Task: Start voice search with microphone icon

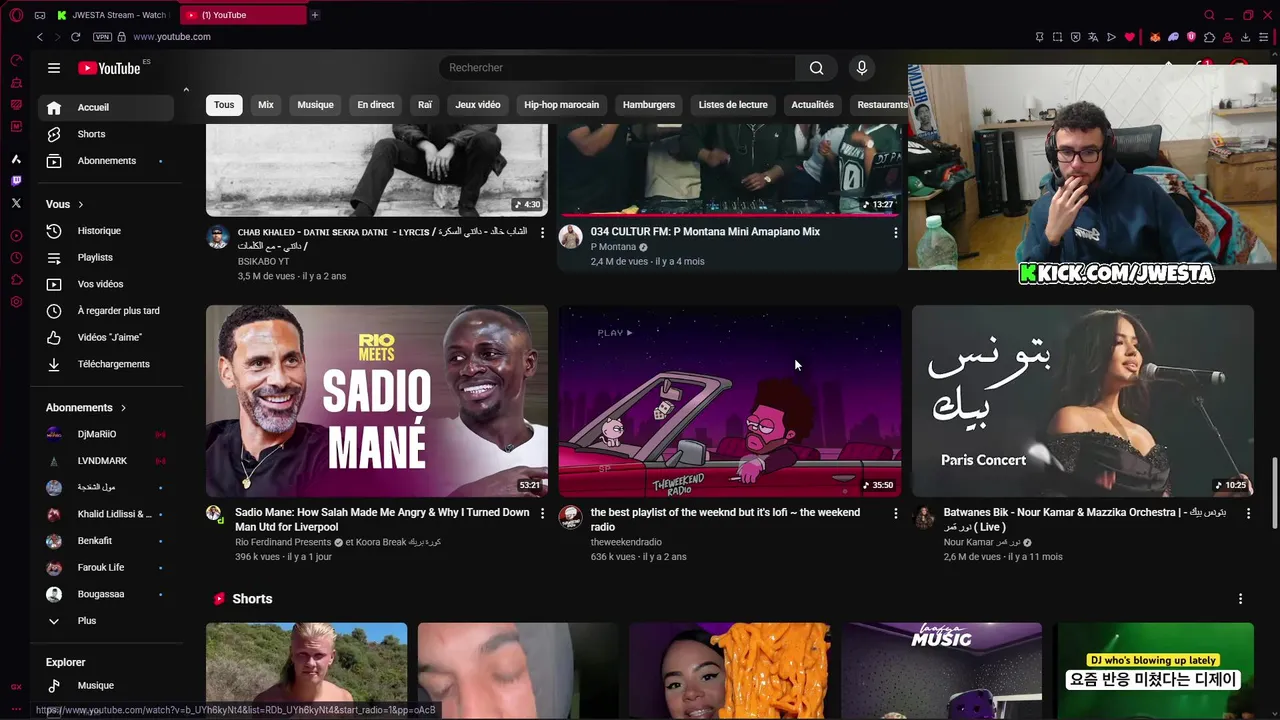Action: pyautogui.click(x=862, y=68)
